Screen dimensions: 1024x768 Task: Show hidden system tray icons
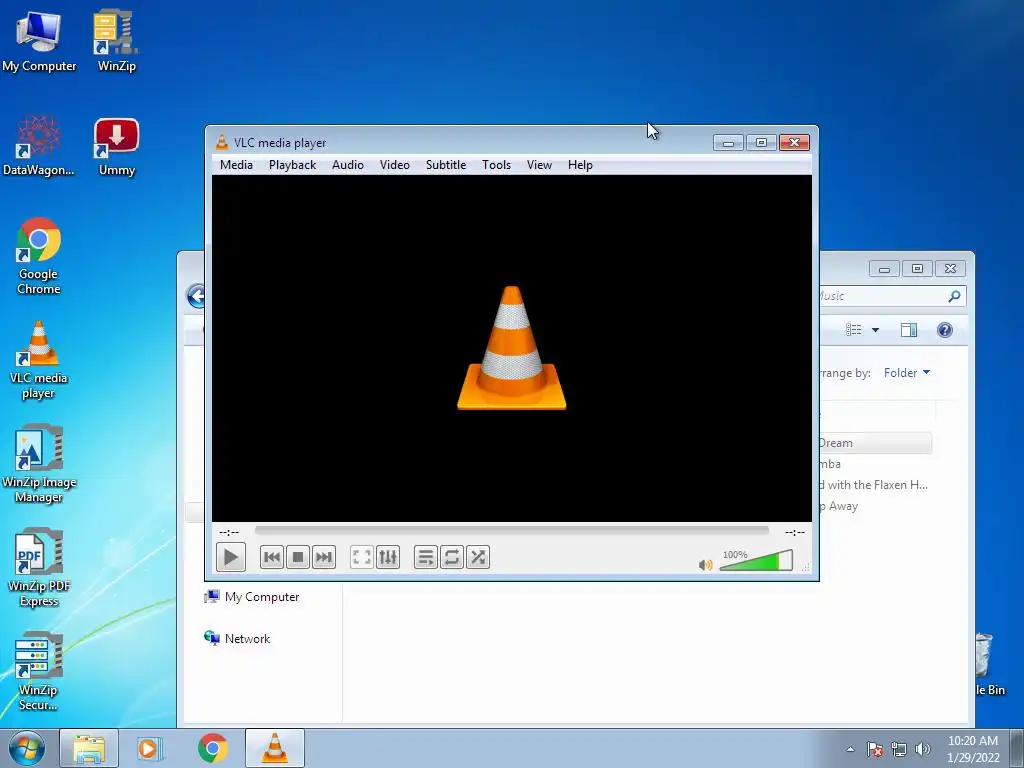tap(850, 749)
